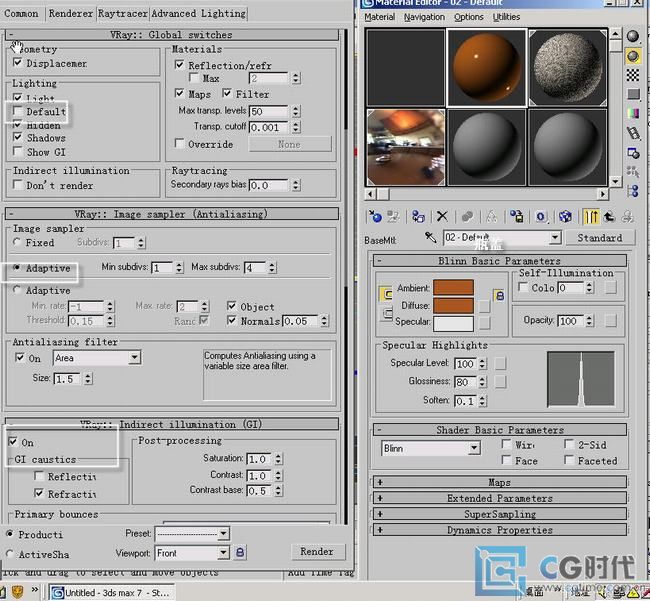This screenshot has height=601, width=650.
Task: Click map button beside Diffuse swatch
Action: pyautogui.click(x=484, y=306)
